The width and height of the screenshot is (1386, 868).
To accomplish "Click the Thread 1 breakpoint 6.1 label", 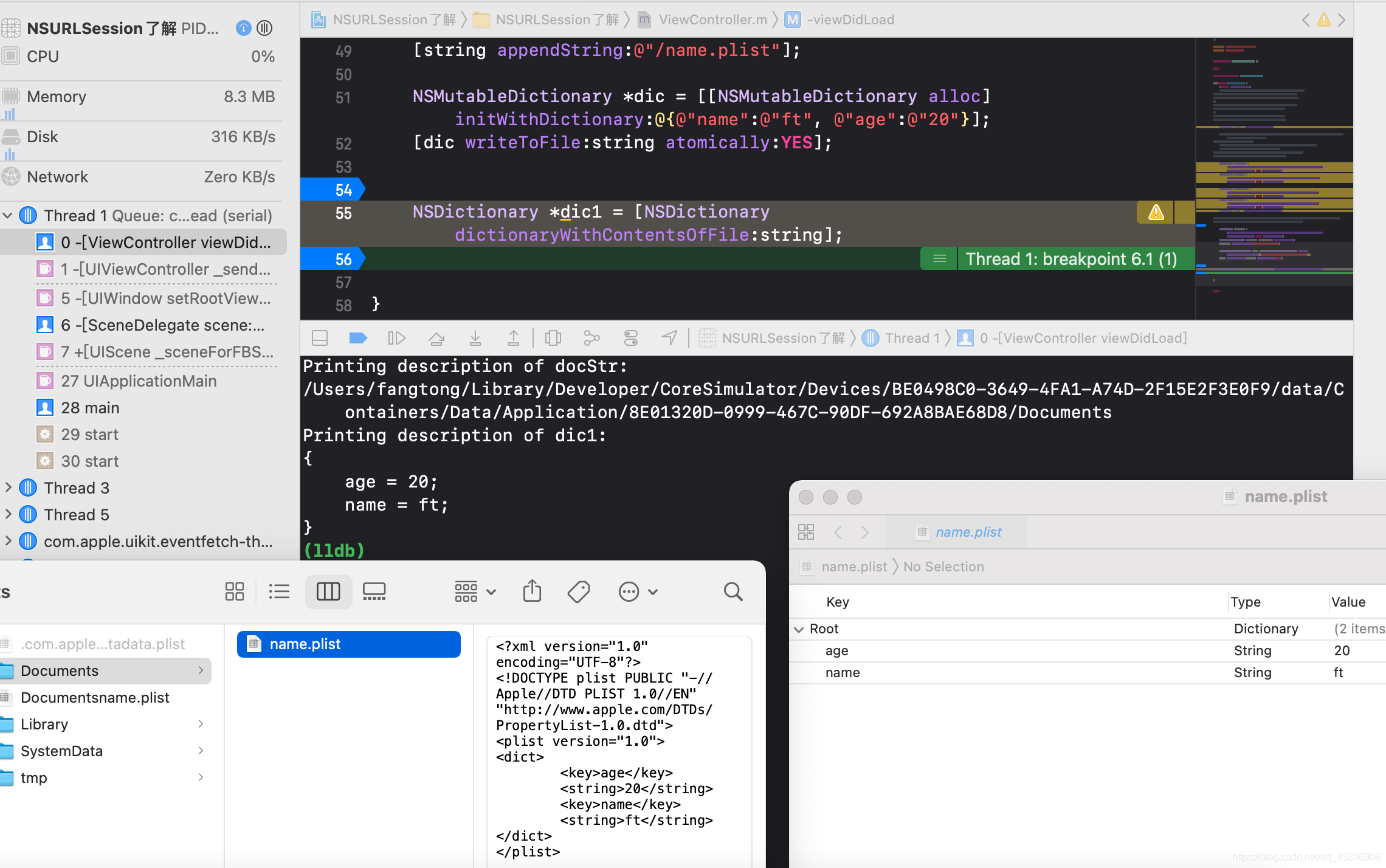I will click(x=1071, y=259).
